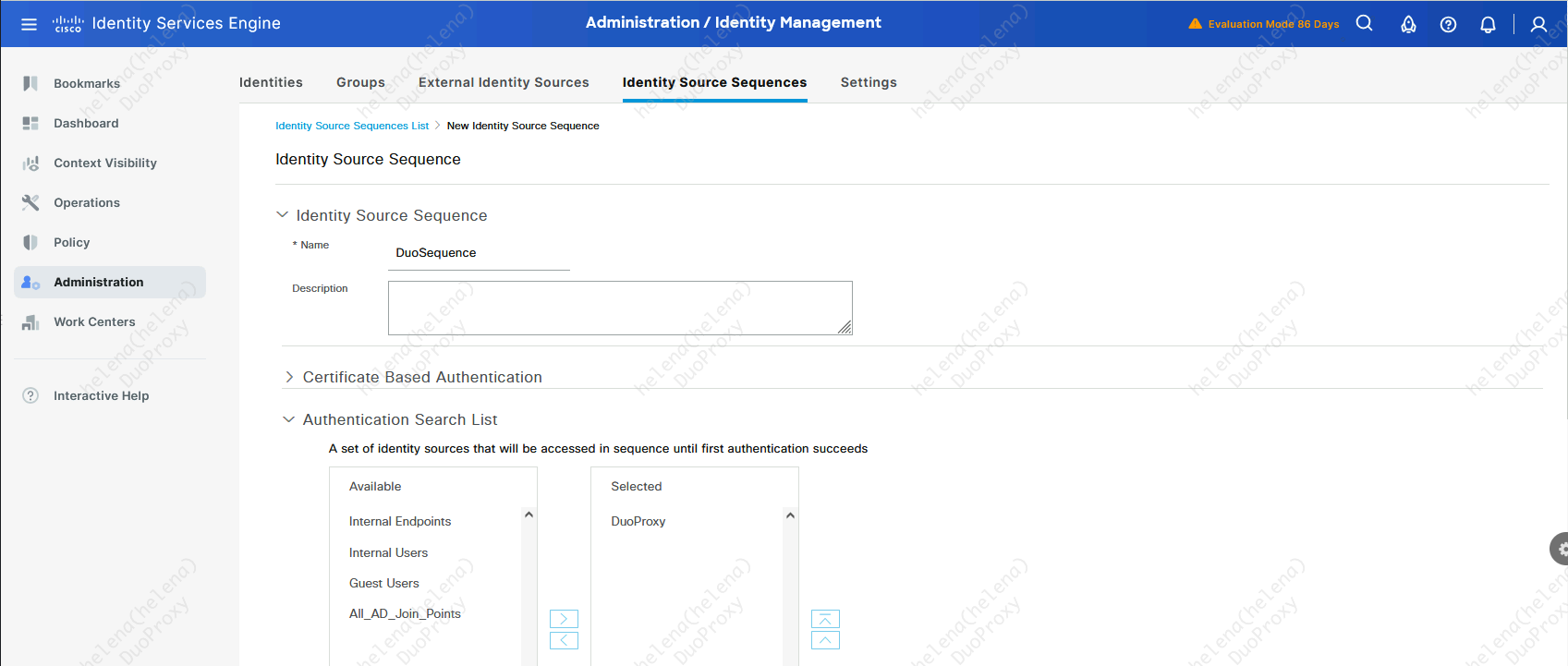1568x666 pixels.
Task: Open Policy in the sidebar
Action: (71, 242)
